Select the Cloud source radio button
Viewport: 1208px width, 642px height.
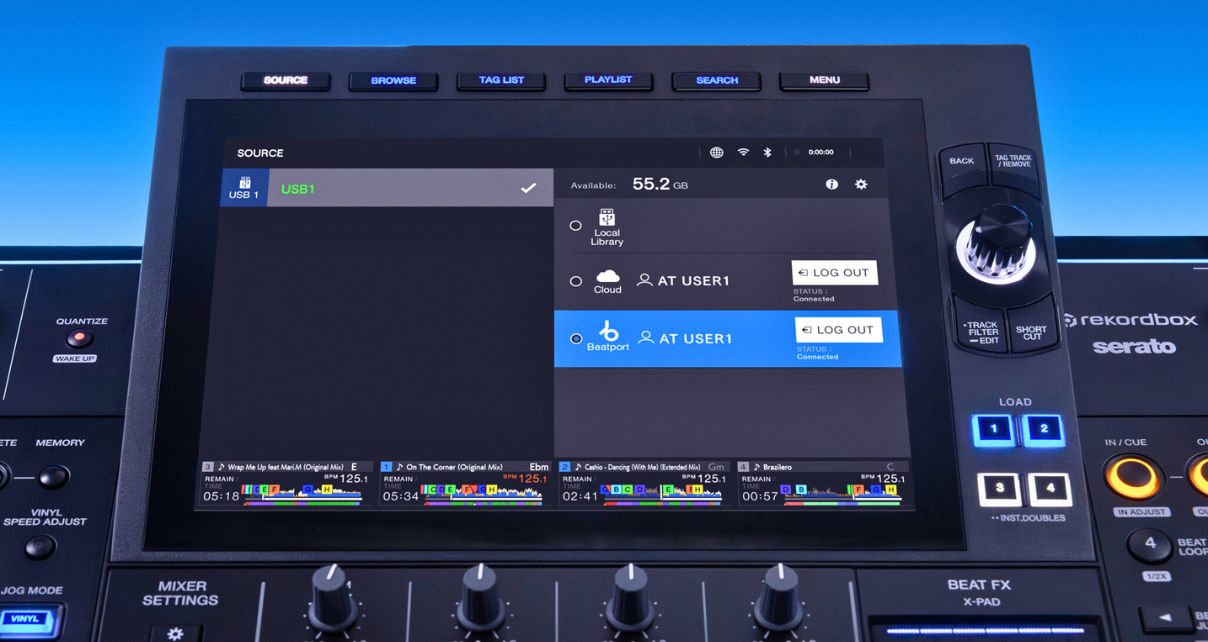(x=576, y=282)
